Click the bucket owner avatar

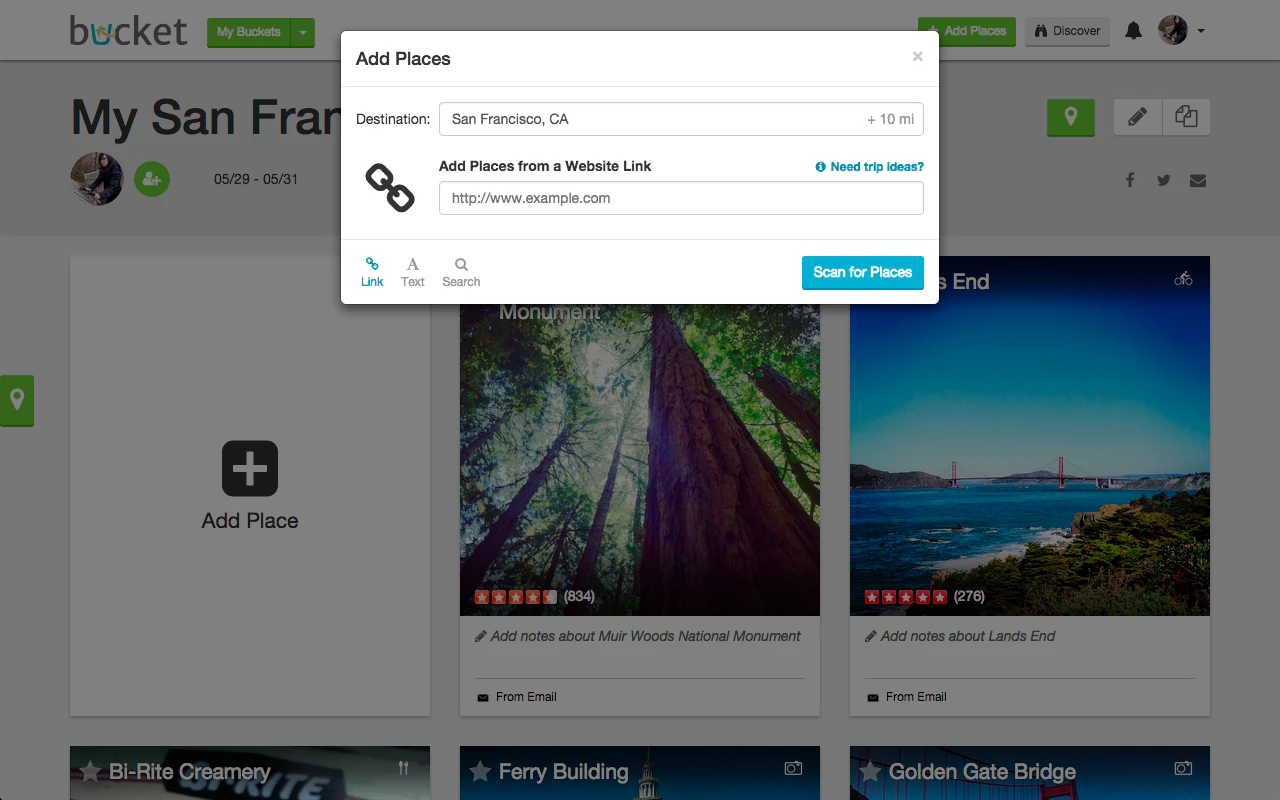coord(97,179)
